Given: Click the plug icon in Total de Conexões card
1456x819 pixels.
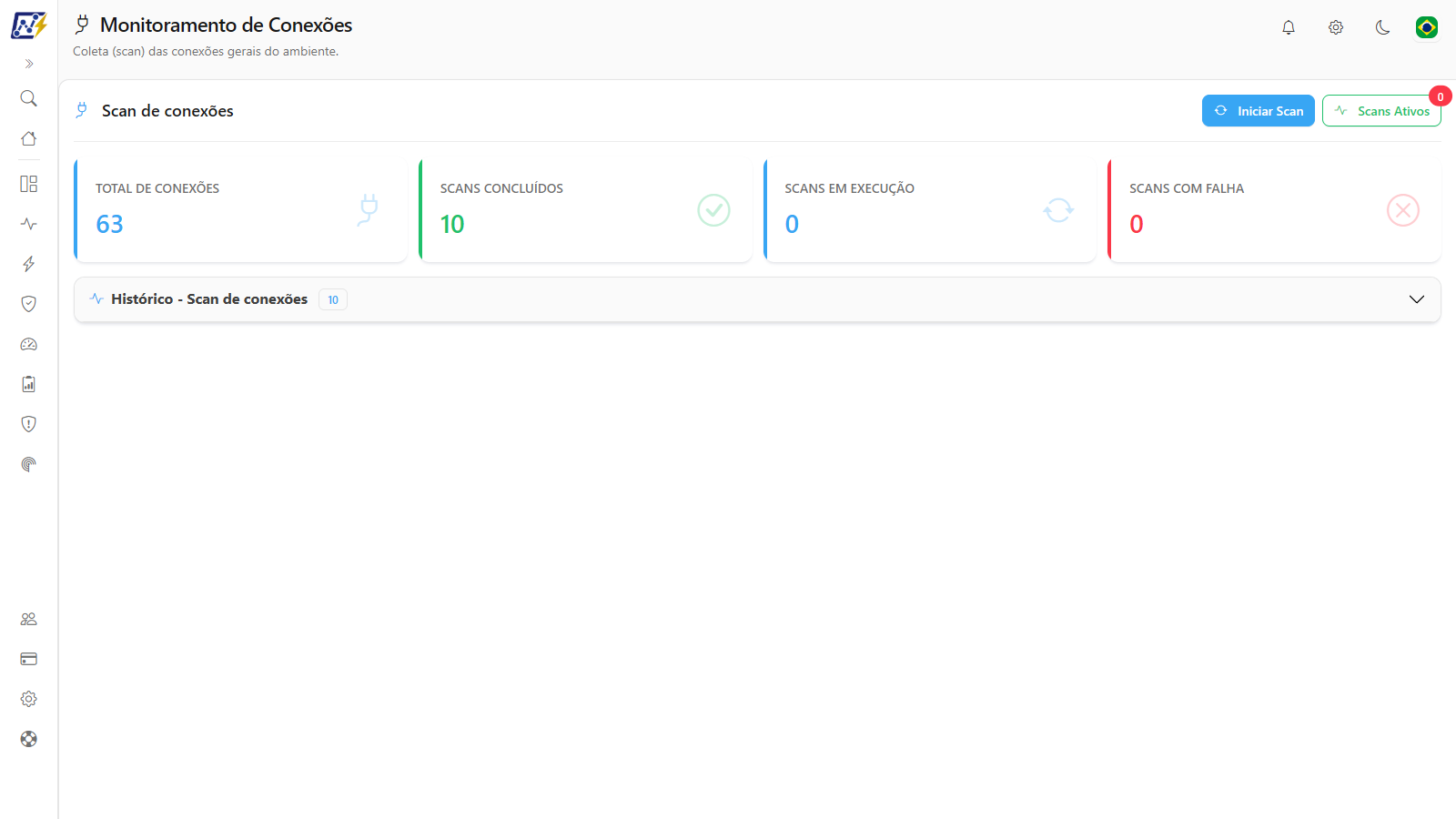Looking at the screenshot, I should point(369,210).
